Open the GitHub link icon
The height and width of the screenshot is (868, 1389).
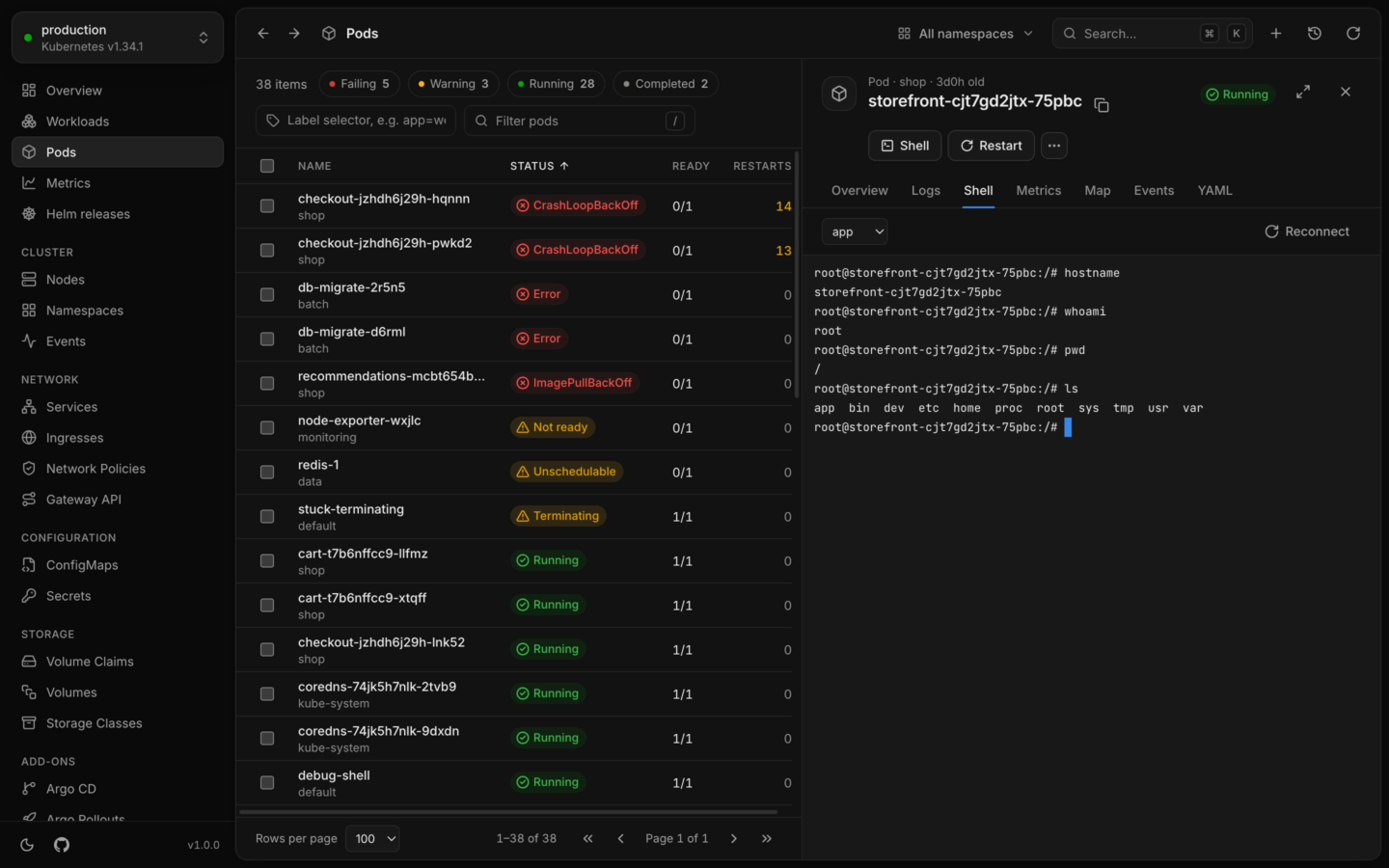(x=62, y=845)
